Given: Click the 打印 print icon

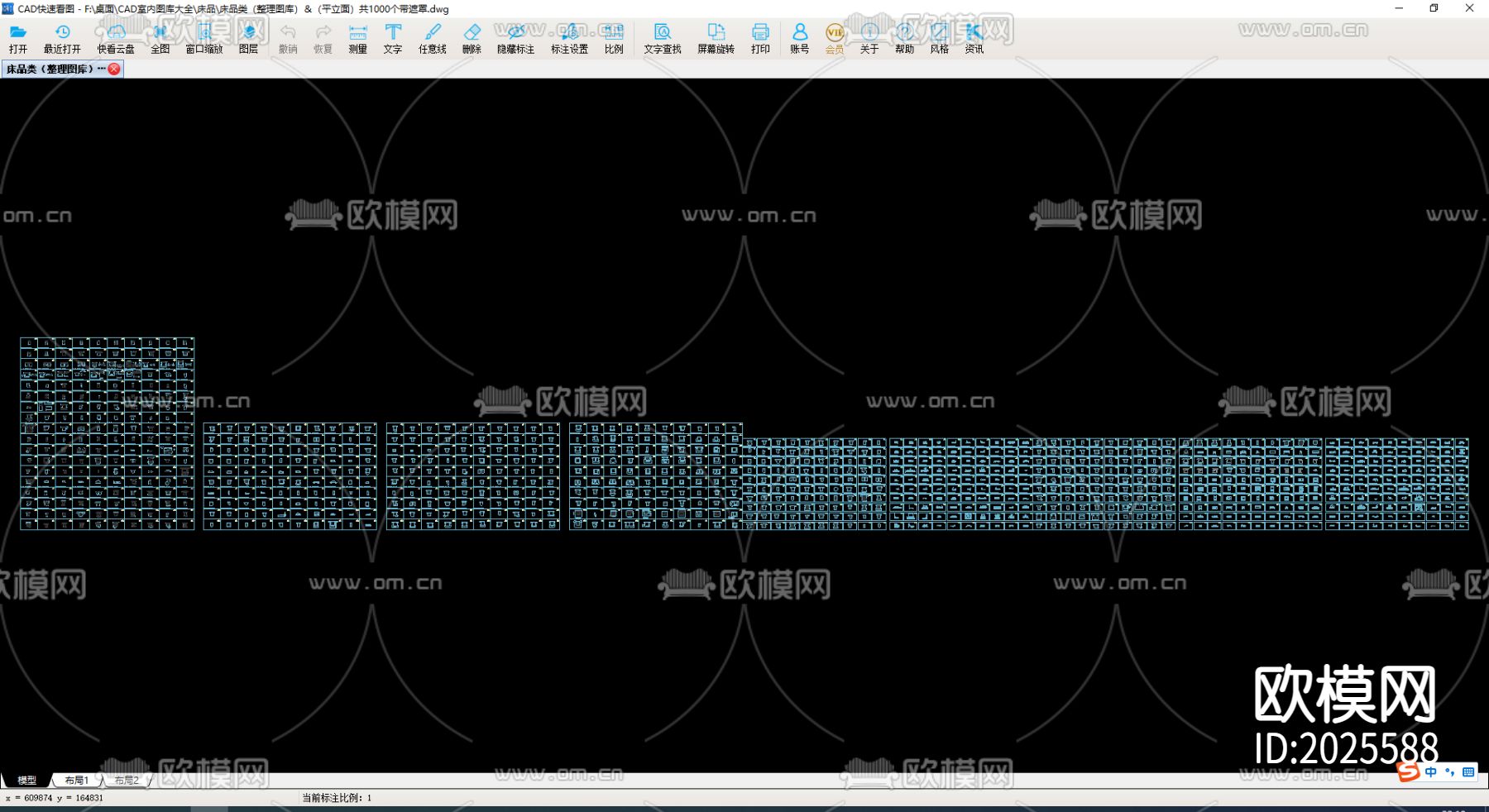Looking at the screenshot, I should pos(760,38).
